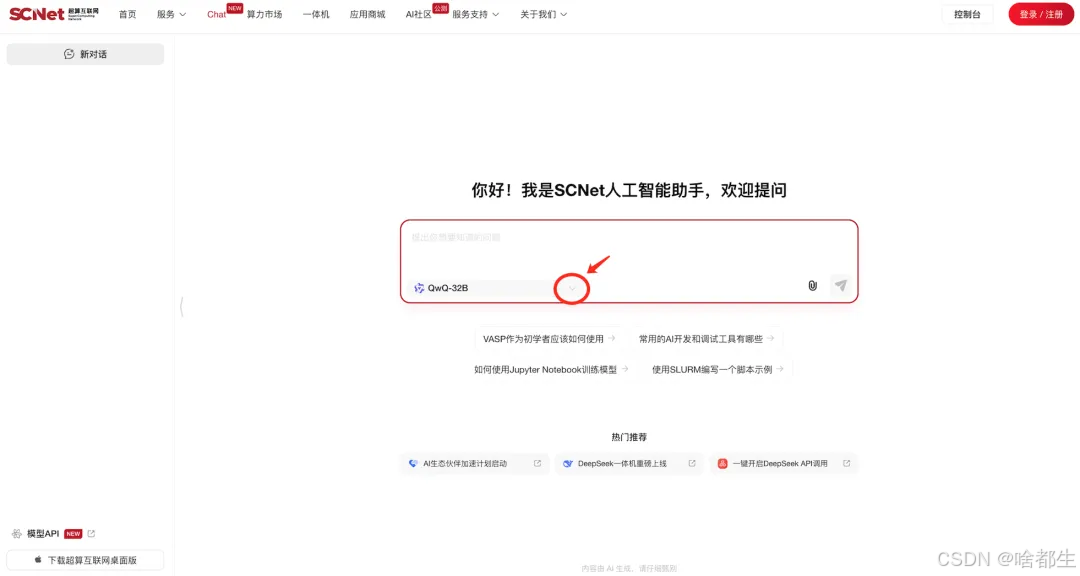Click the AI生态伙伴加速计划启动 heart icon
Image resolution: width=1080 pixels, height=576 pixels.
pos(413,464)
